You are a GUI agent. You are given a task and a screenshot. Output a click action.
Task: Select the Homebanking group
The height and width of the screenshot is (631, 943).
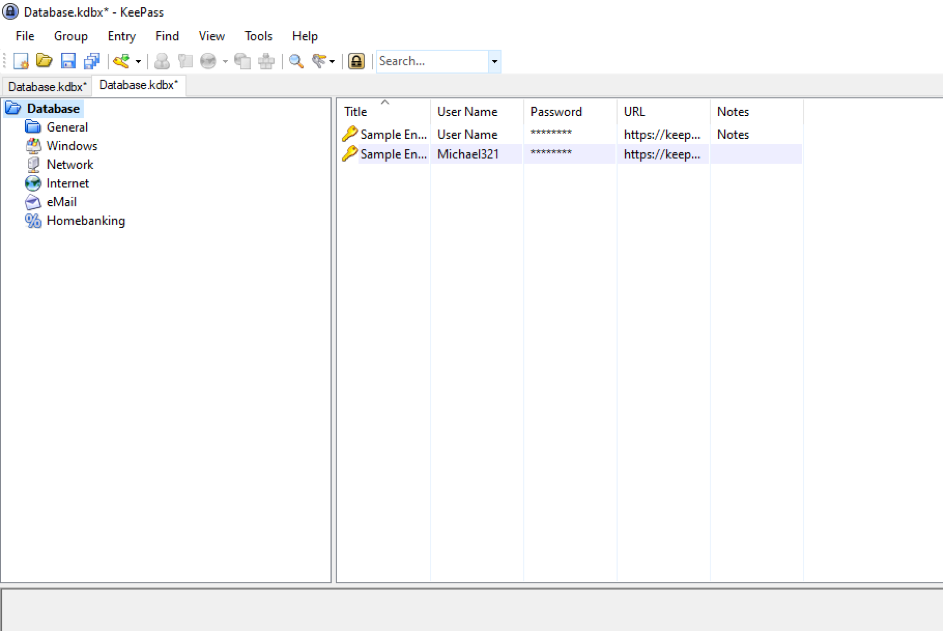[x=86, y=221]
